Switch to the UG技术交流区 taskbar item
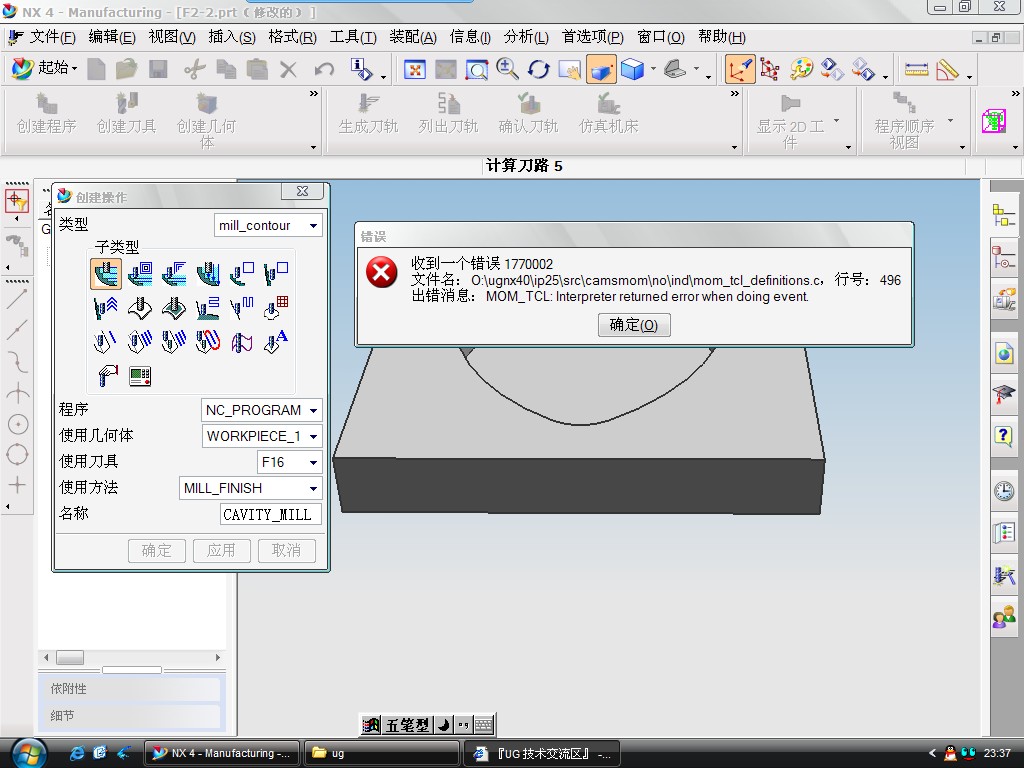The height and width of the screenshot is (768, 1024). pos(541,754)
